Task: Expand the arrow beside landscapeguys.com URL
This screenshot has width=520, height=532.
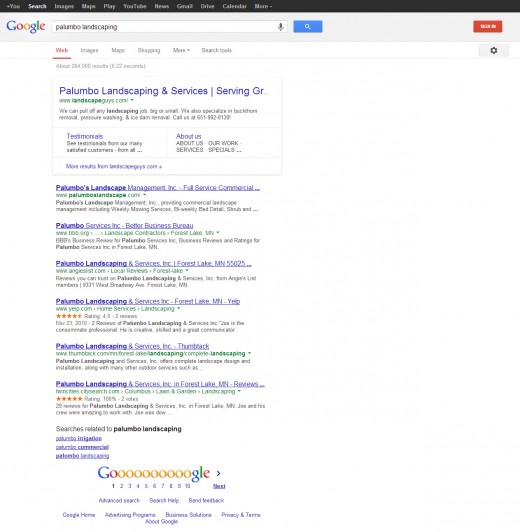Action: pos(132,100)
